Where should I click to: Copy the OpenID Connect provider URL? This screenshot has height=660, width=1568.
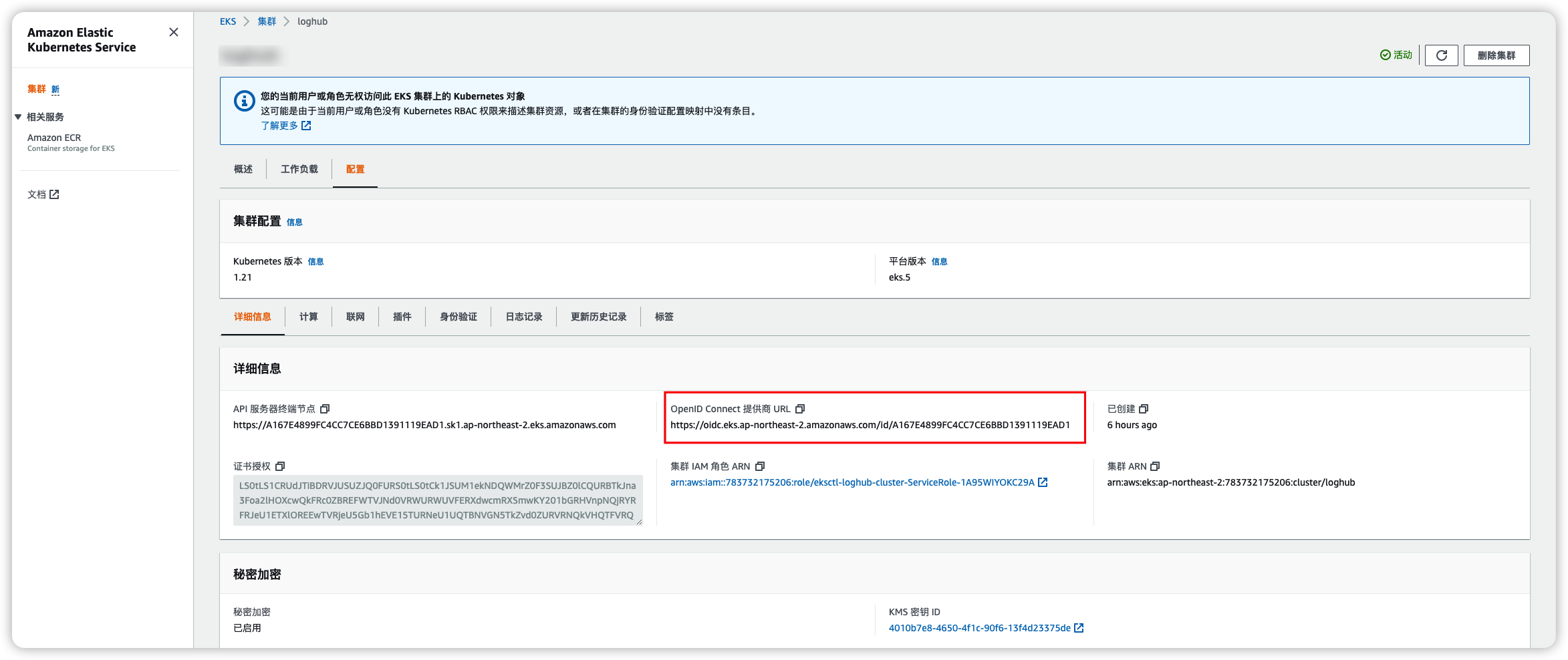tap(800, 409)
